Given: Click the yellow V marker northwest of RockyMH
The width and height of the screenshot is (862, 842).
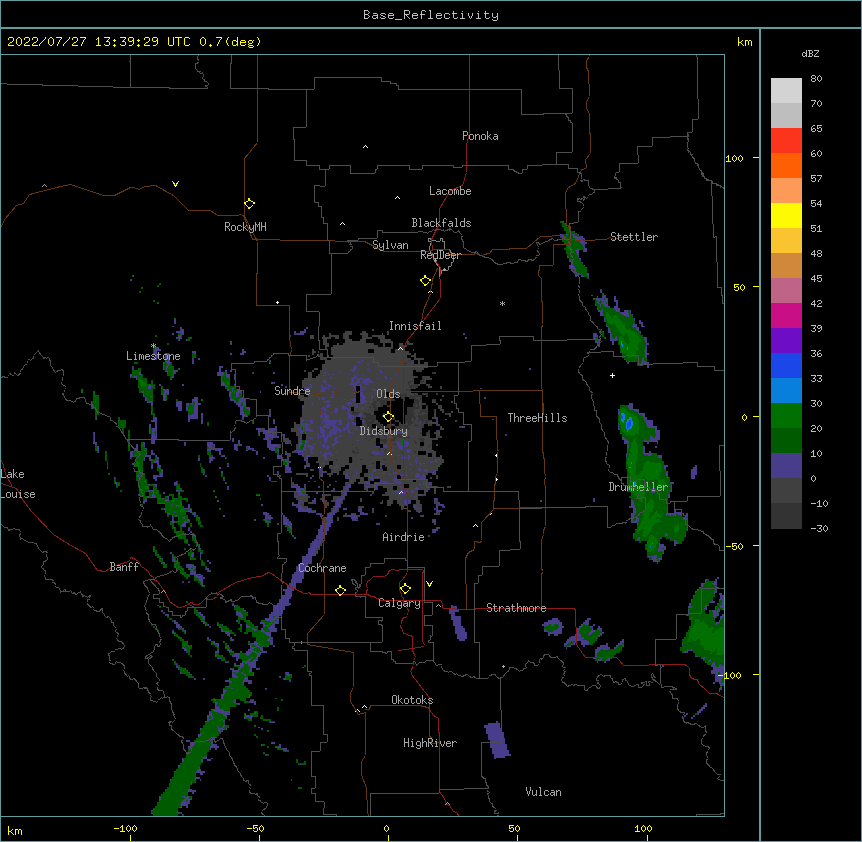Looking at the screenshot, I should 175,184.
